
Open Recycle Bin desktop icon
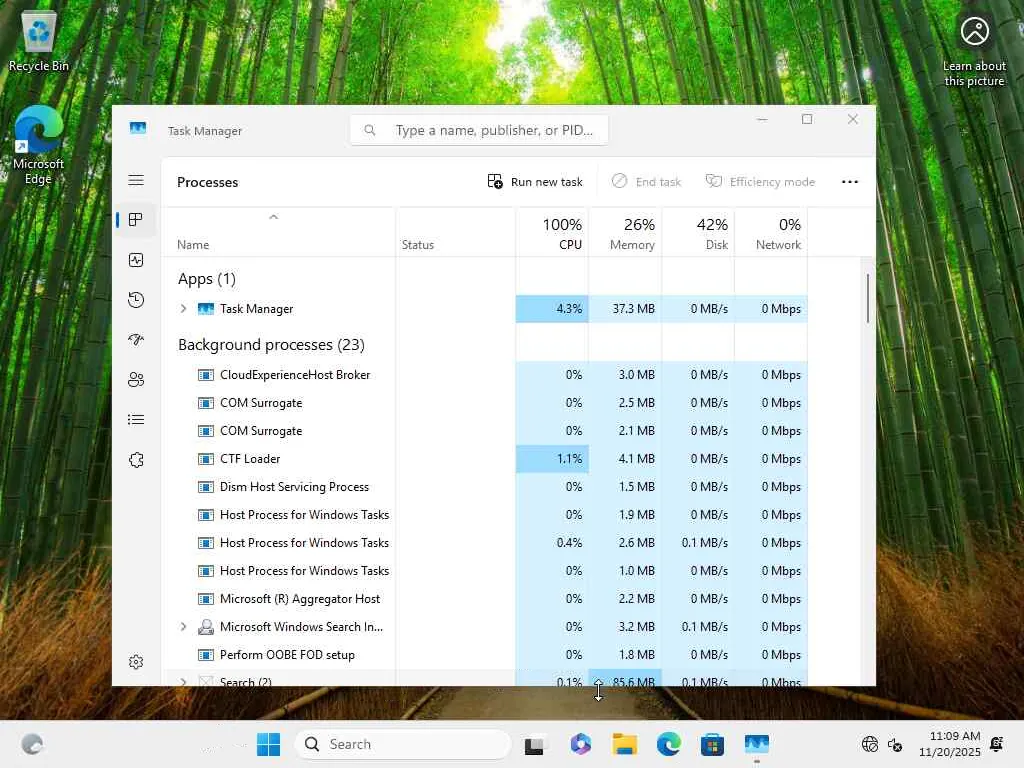click(x=39, y=40)
